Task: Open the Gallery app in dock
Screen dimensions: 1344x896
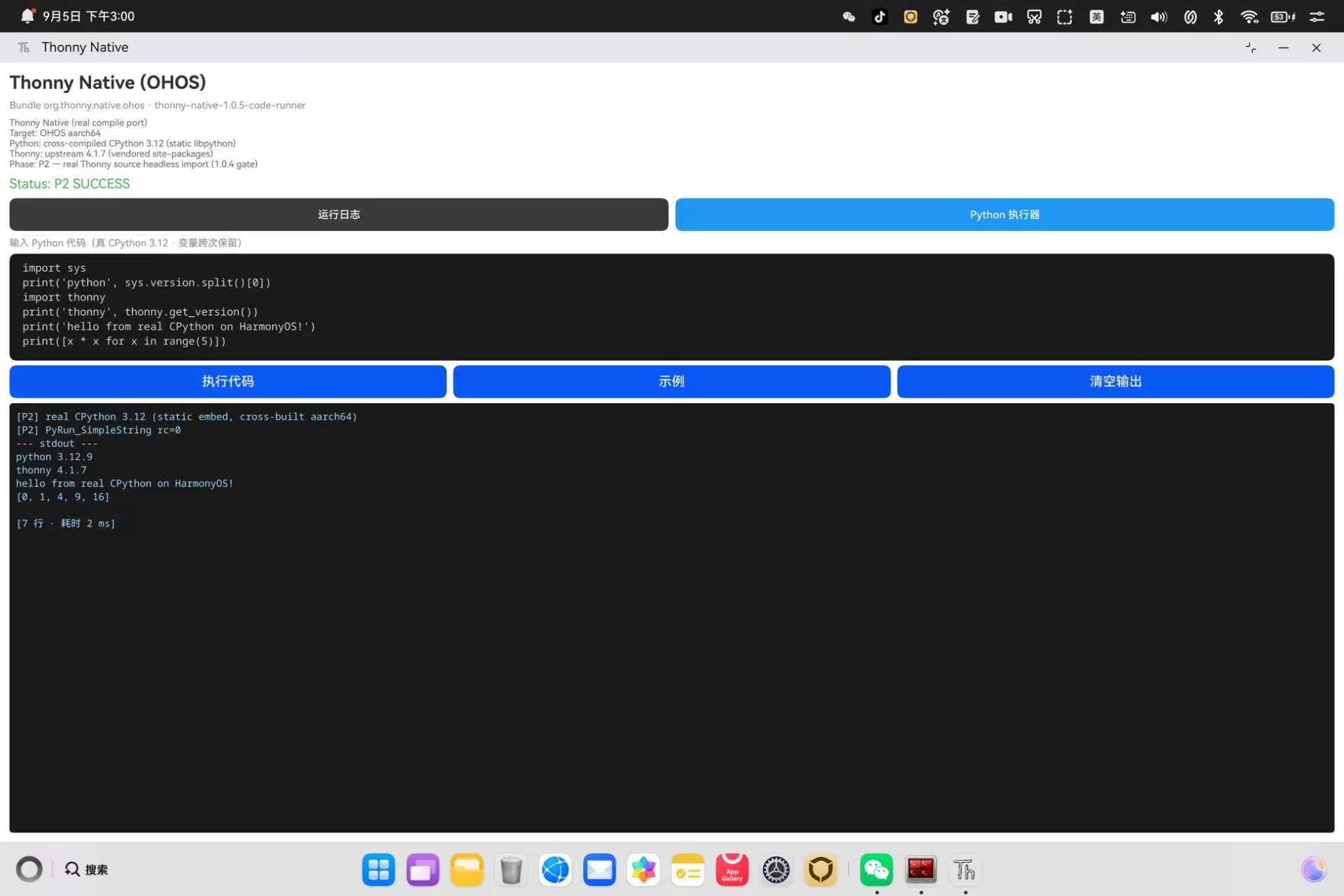Action: point(643,869)
